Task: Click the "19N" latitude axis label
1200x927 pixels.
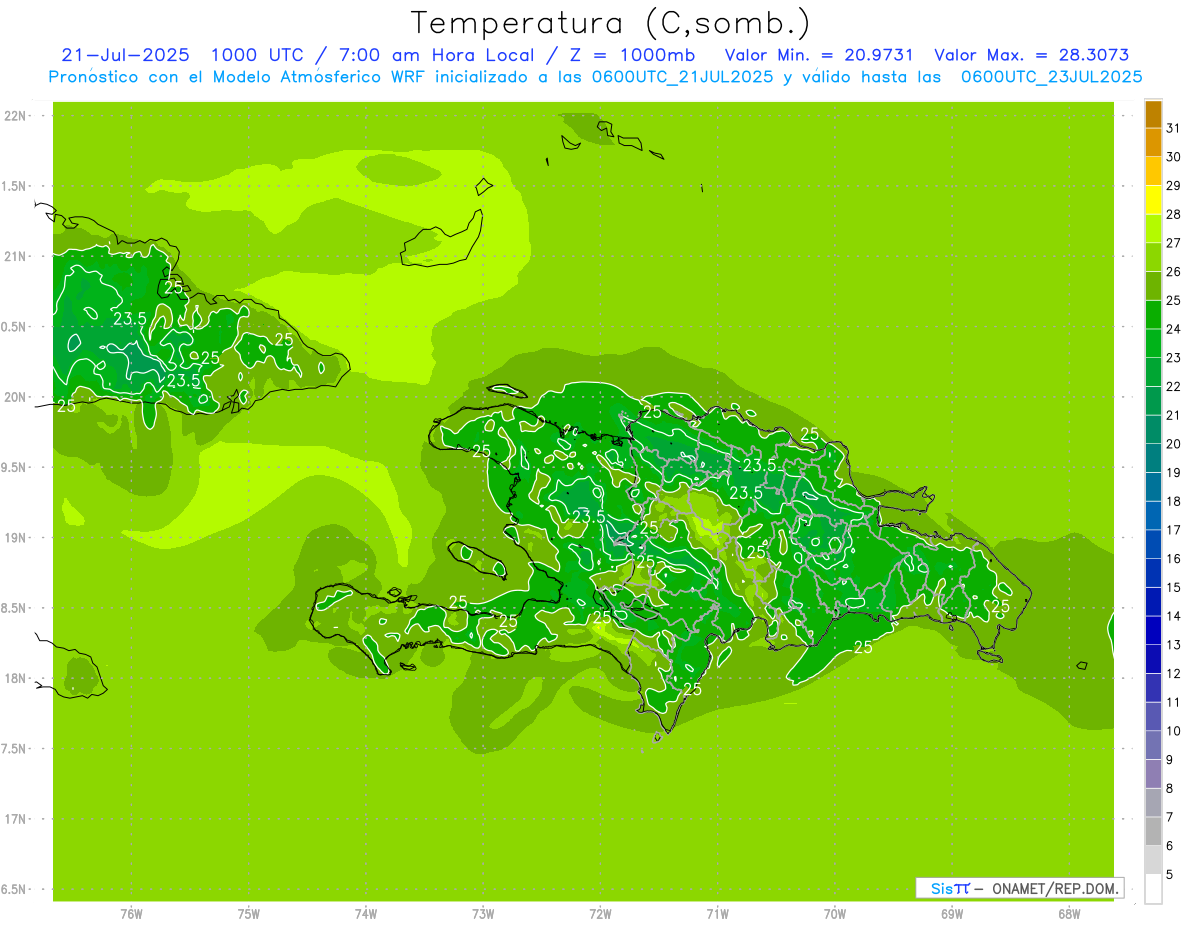Action: coord(16,538)
